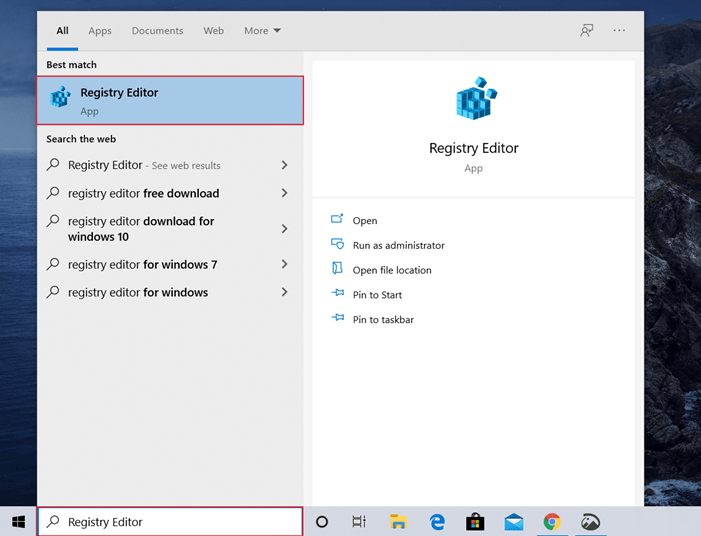Open the Windows Start button
Screen dimensions: 701x536
pos(18,522)
